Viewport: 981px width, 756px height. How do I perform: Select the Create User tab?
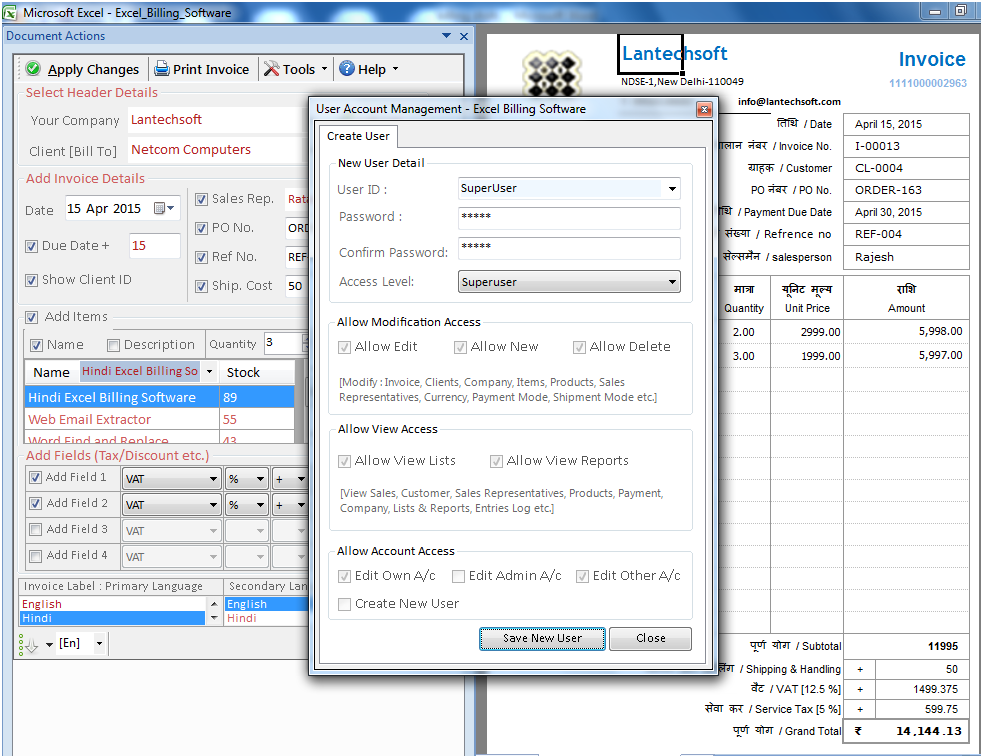coord(358,136)
